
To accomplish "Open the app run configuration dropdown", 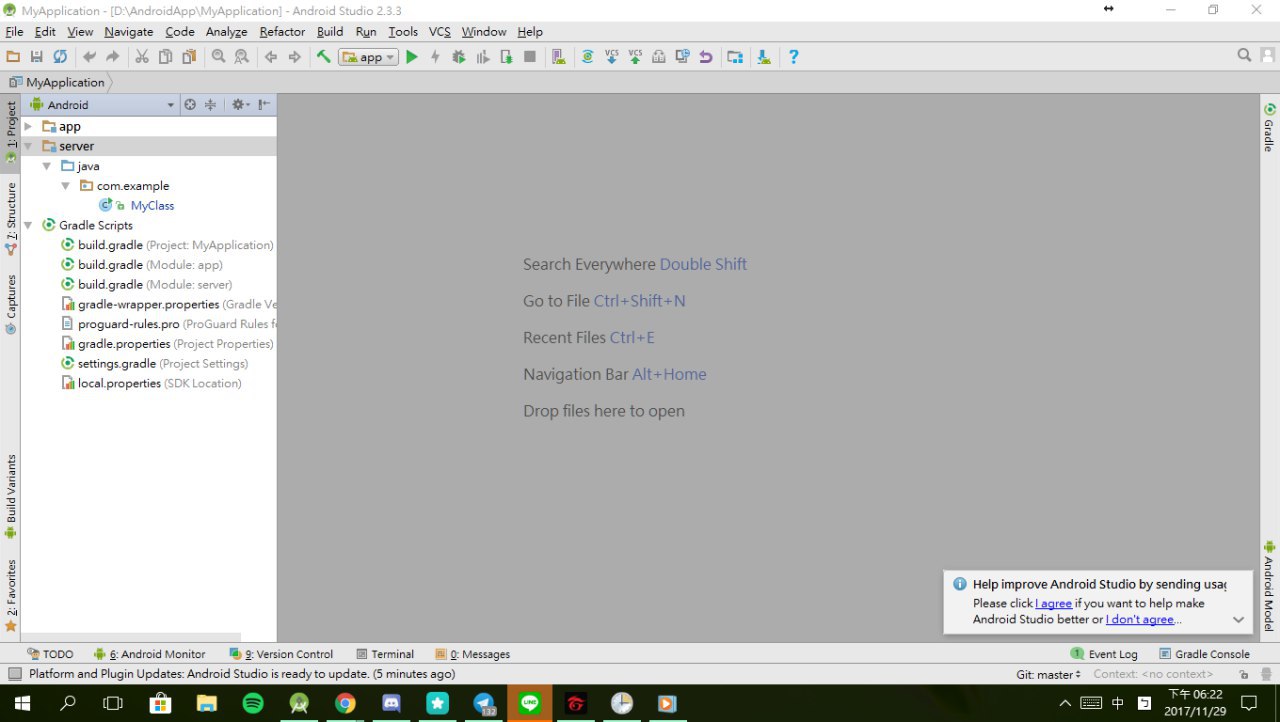I will (x=369, y=57).
